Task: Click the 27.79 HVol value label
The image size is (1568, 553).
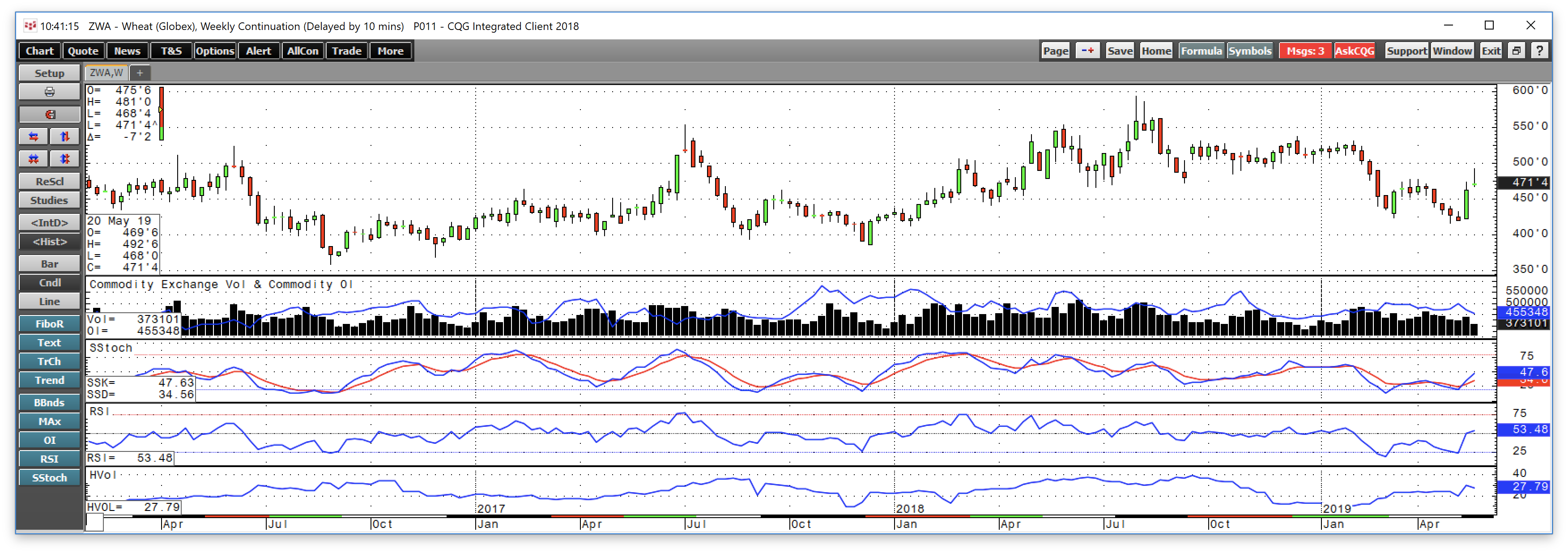Action: click(x=1523, y=487)
